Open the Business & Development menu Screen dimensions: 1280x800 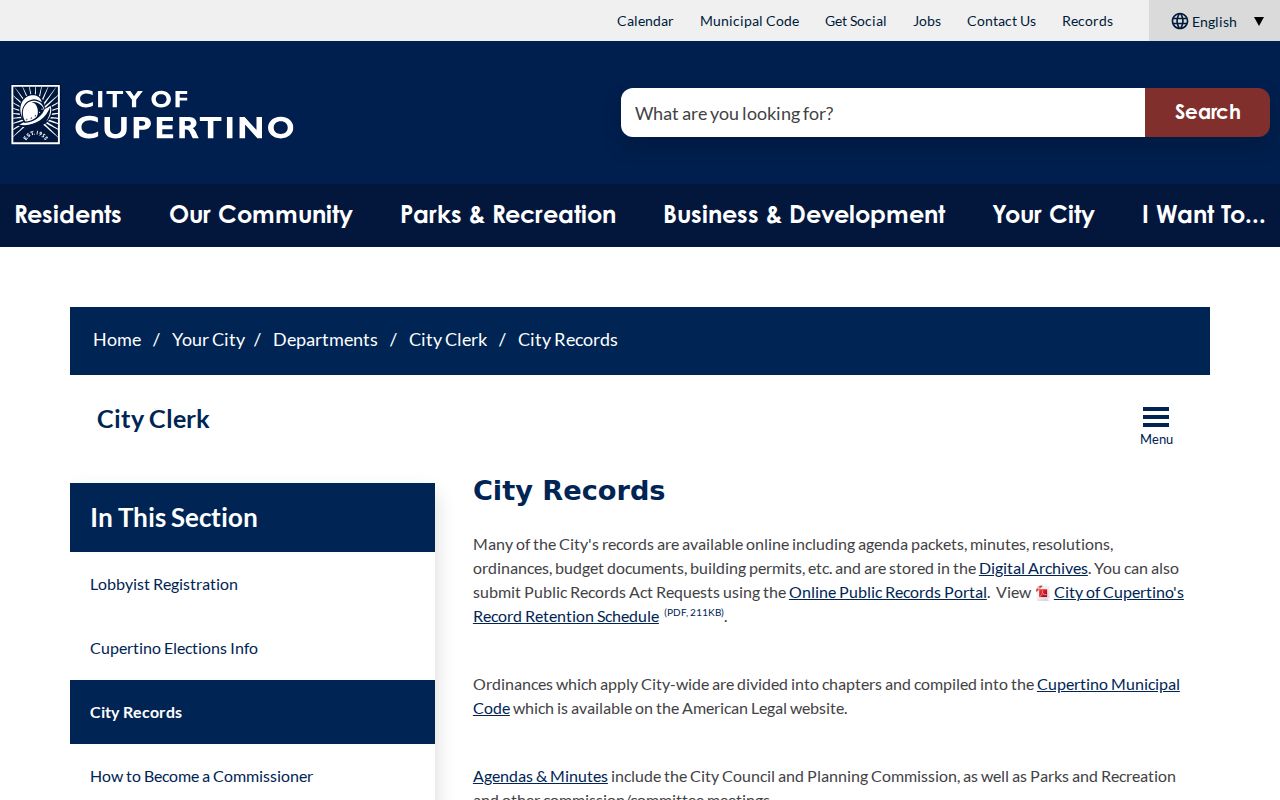[x=804, y=215]
